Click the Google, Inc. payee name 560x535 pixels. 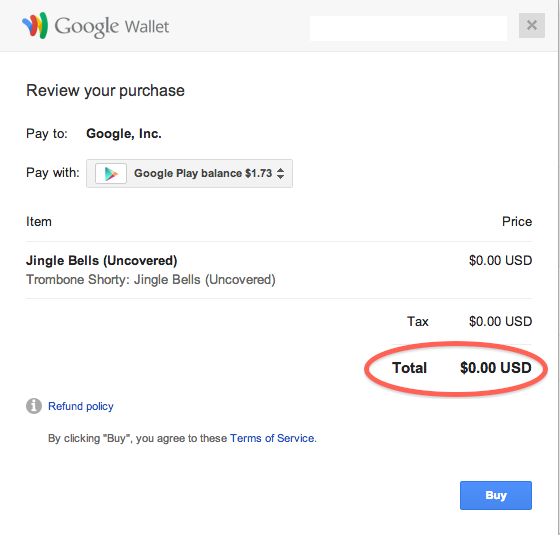coord(124,134)
